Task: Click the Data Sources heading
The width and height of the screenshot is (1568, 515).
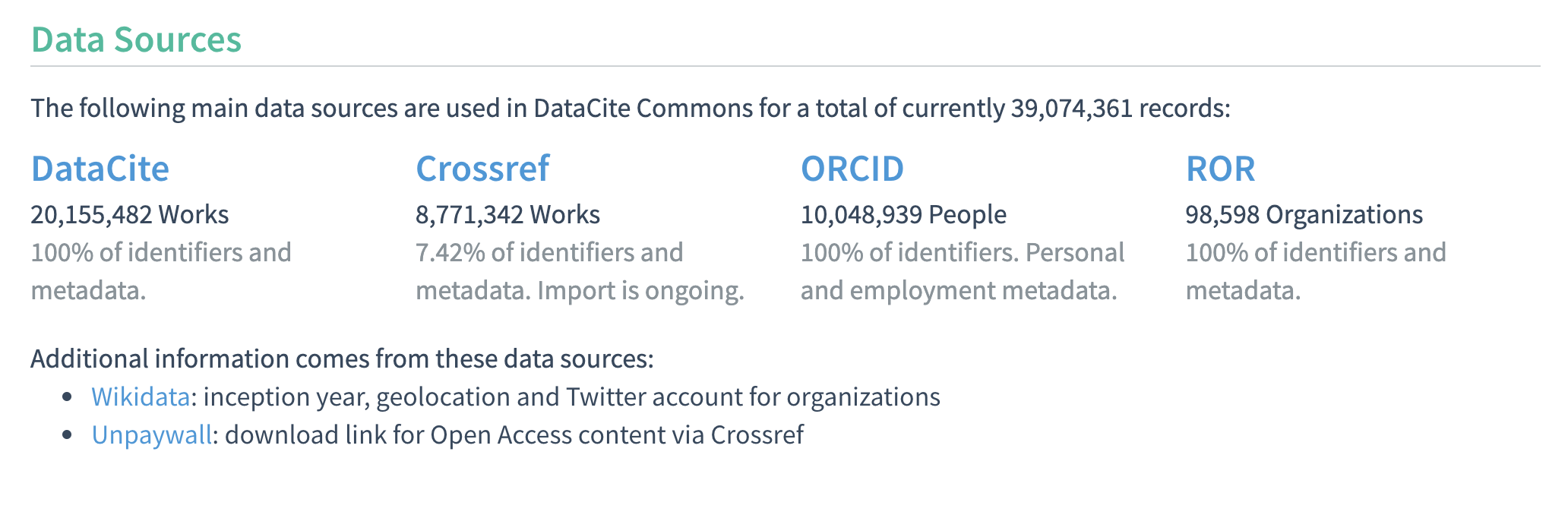Action: coord(136,39)
